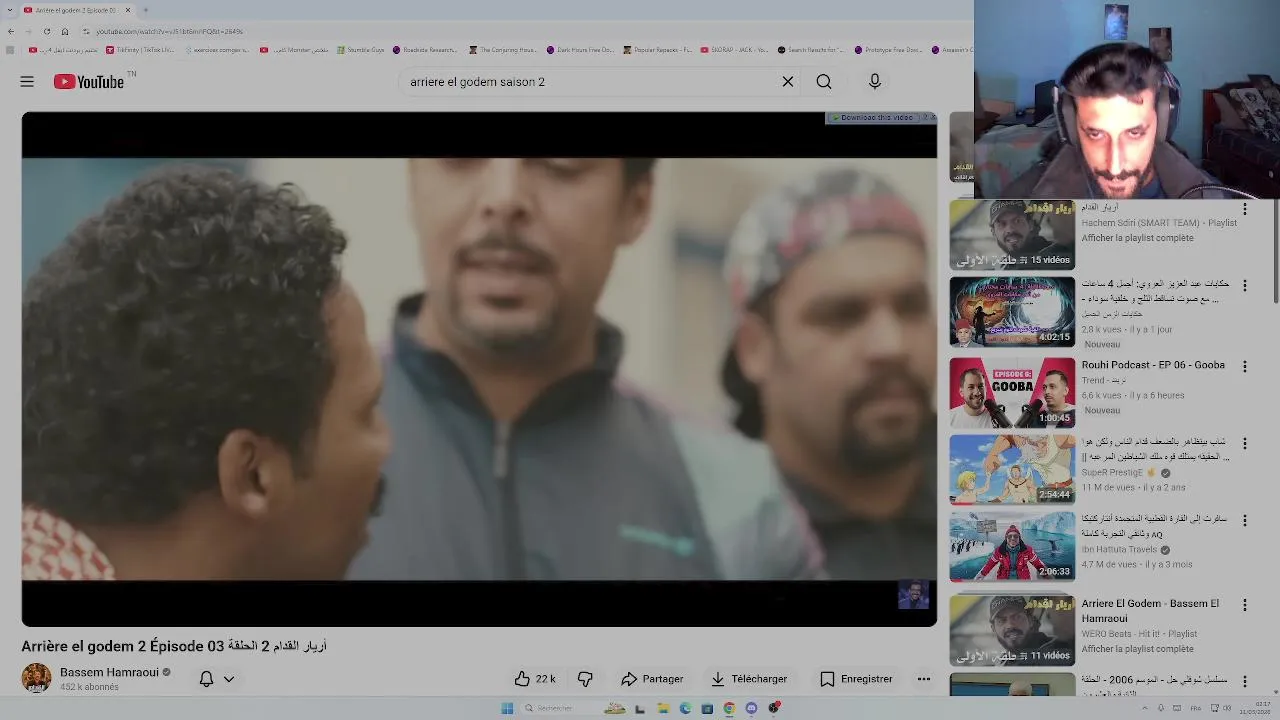Start voice search with the microphone

point(875,82)
